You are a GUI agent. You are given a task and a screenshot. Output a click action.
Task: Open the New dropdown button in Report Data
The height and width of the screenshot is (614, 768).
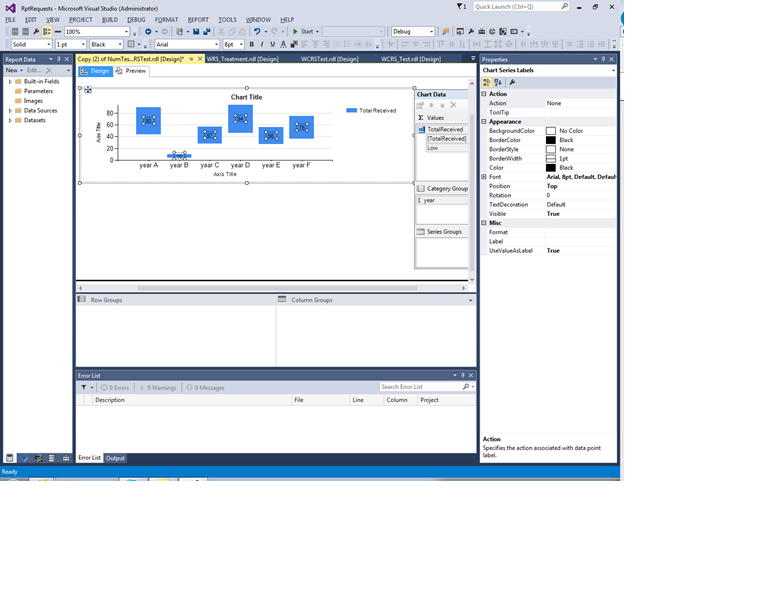14,70
